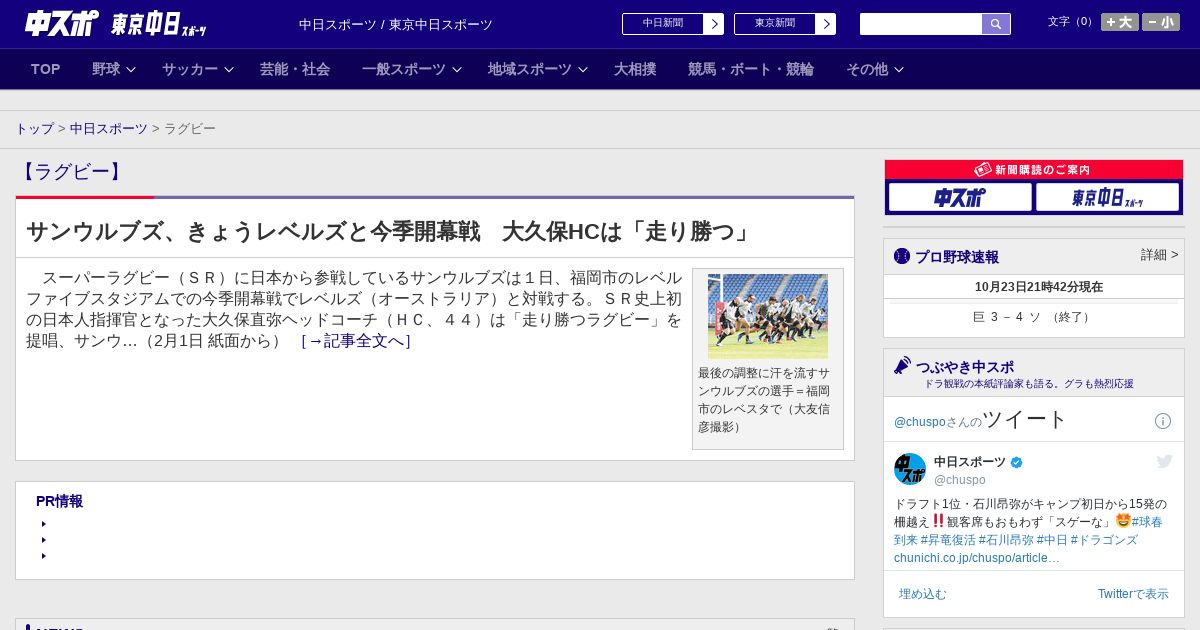The image size is (1200, 630).
Task: Expand chevron next to 地域スポーツ
Action: 583,70
